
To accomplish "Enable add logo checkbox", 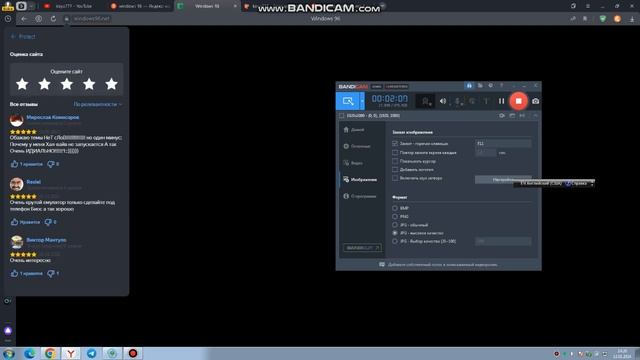I will (x=395, y=169).
